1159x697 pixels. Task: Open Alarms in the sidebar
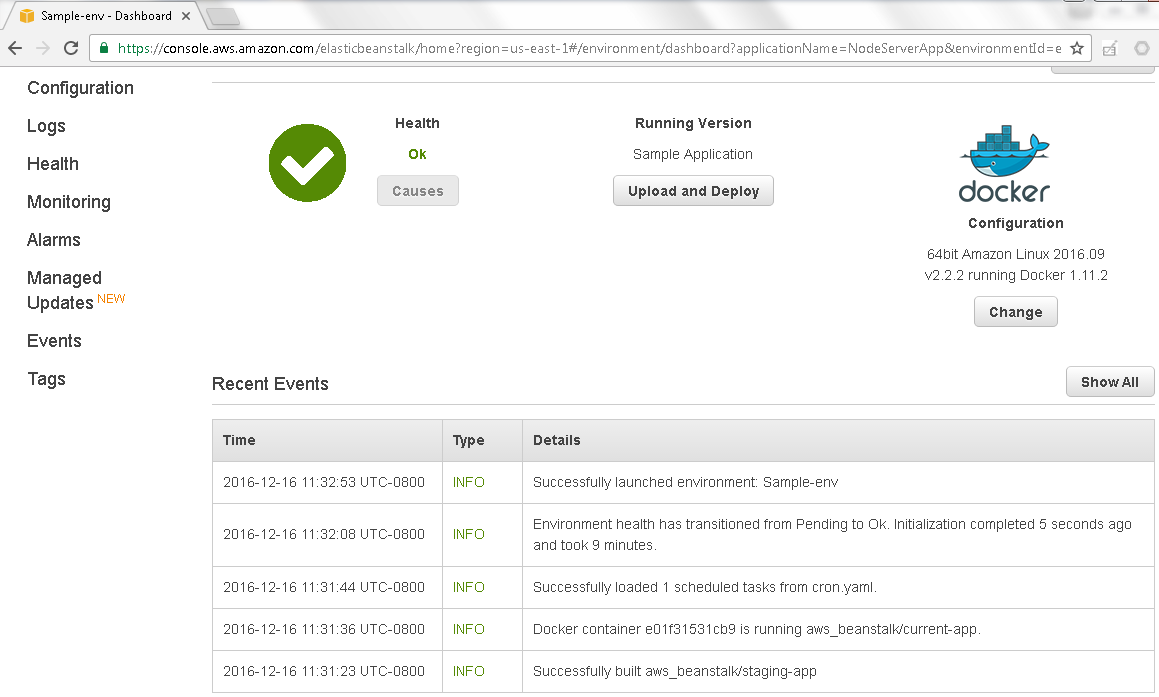click(54, 240)
